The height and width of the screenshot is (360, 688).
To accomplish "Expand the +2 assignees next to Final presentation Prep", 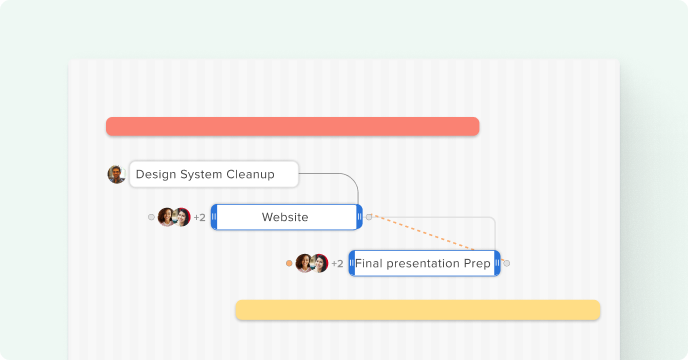I will [x=337, y=263].
